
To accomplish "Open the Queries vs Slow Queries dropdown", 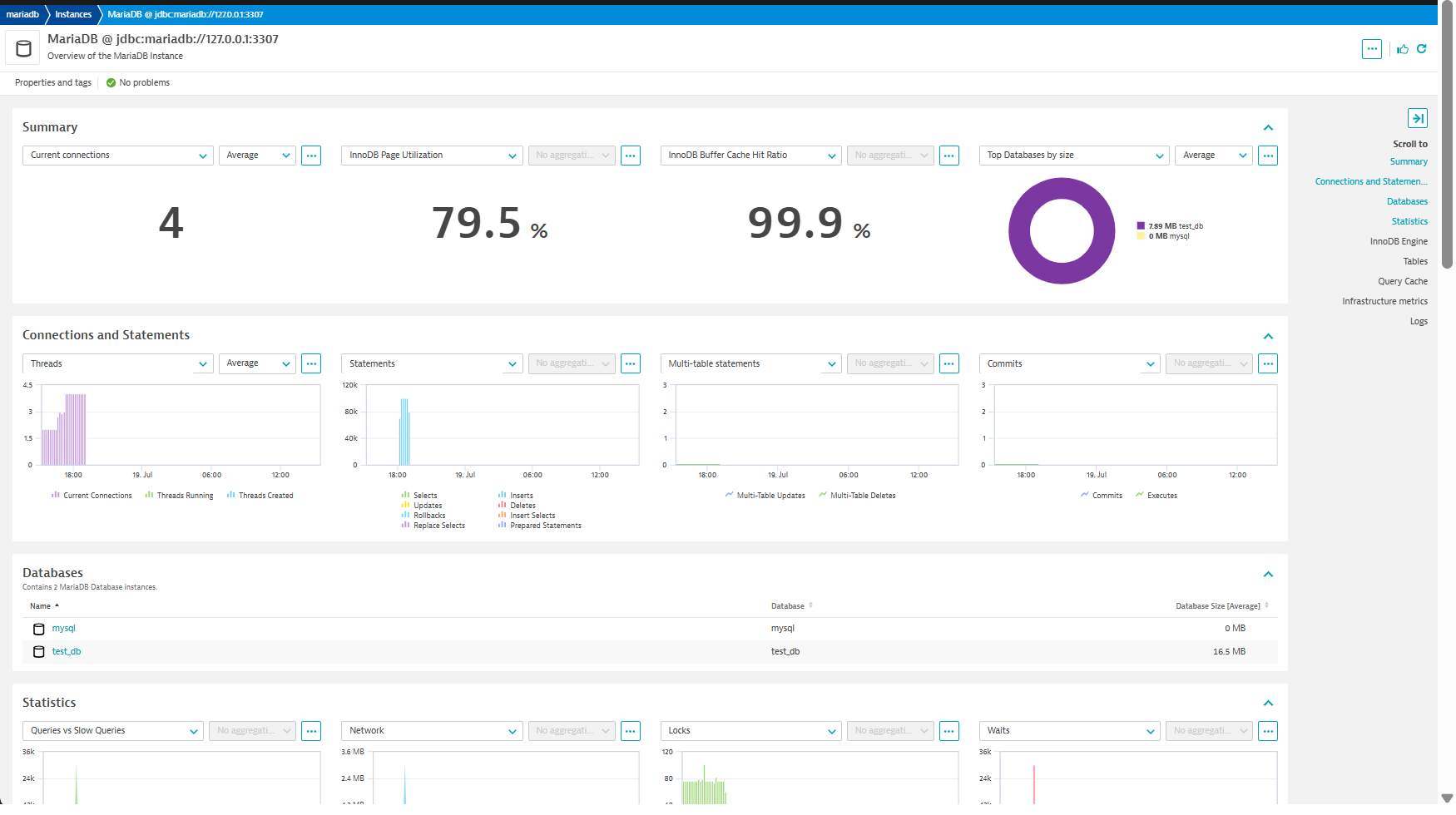I will (x=112, y=731).
